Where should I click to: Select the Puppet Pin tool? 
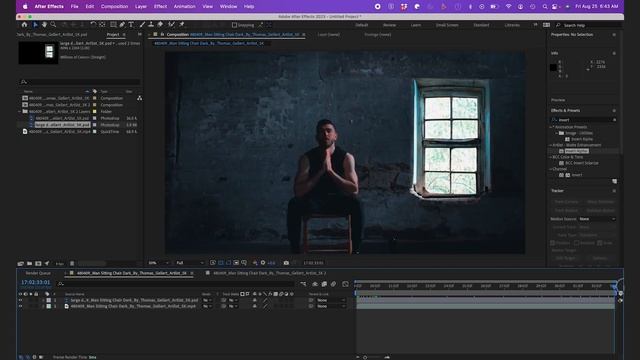pos(182,25)
